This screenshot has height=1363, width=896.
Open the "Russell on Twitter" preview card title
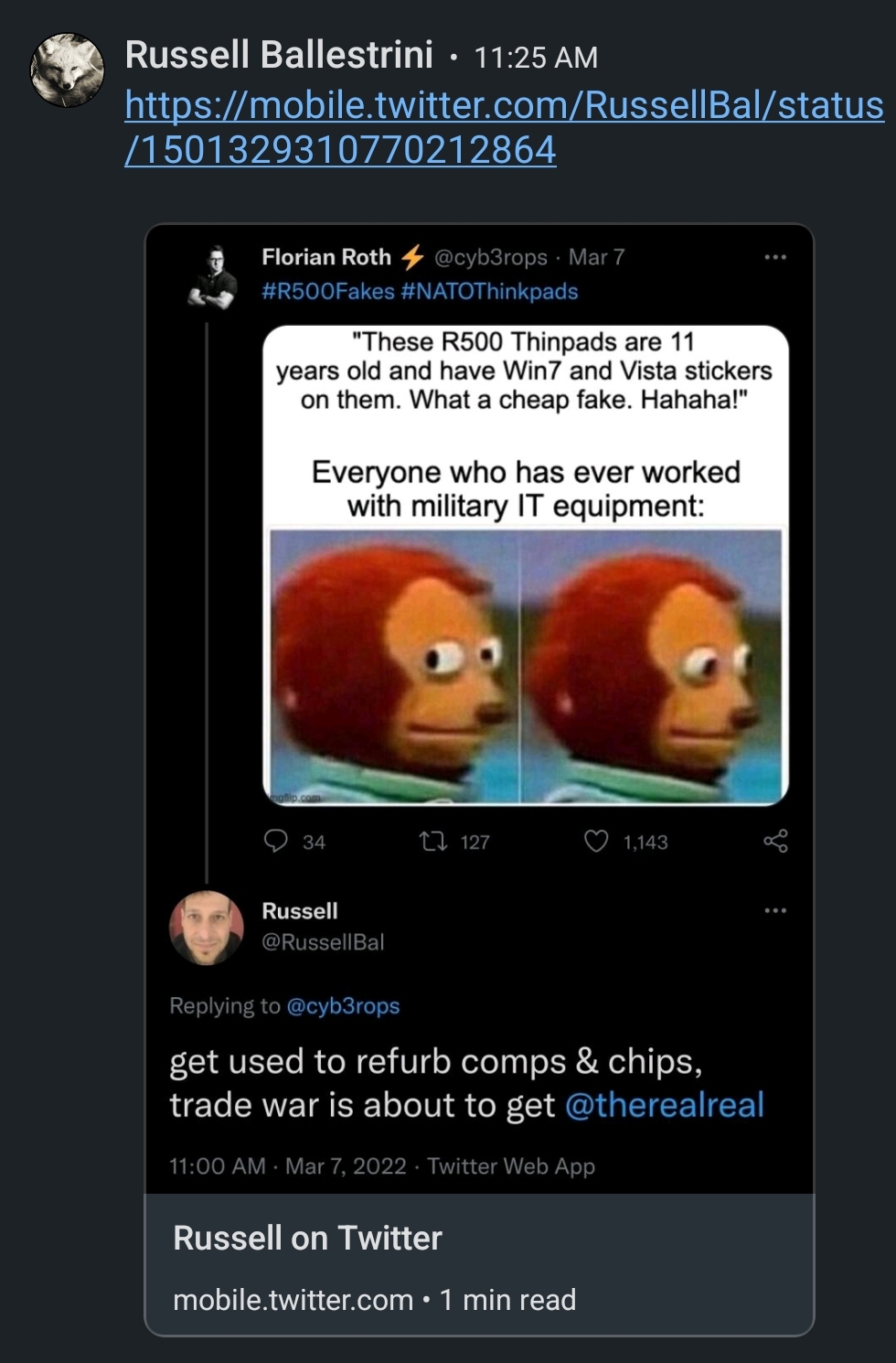(x=307, y=1238)
